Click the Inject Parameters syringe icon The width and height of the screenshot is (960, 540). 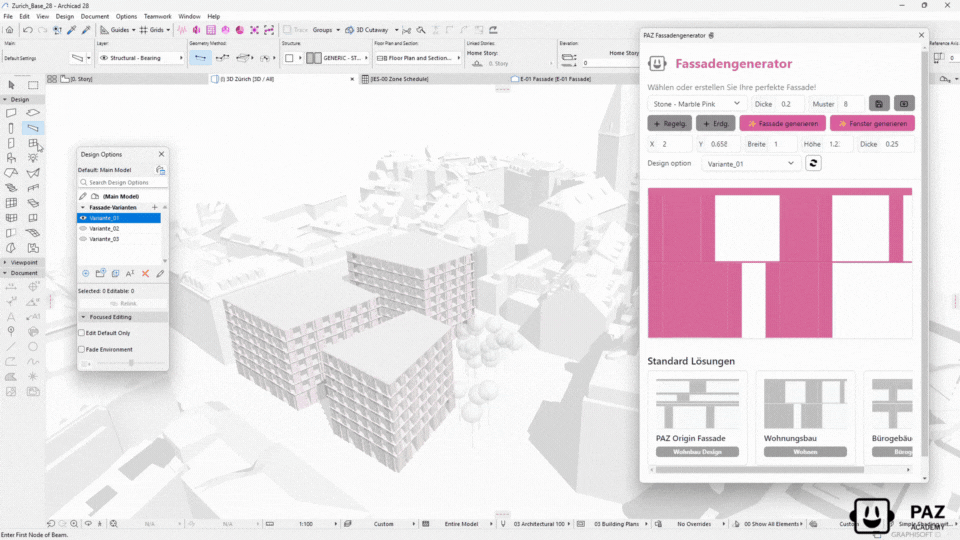[x=86, y=30]
